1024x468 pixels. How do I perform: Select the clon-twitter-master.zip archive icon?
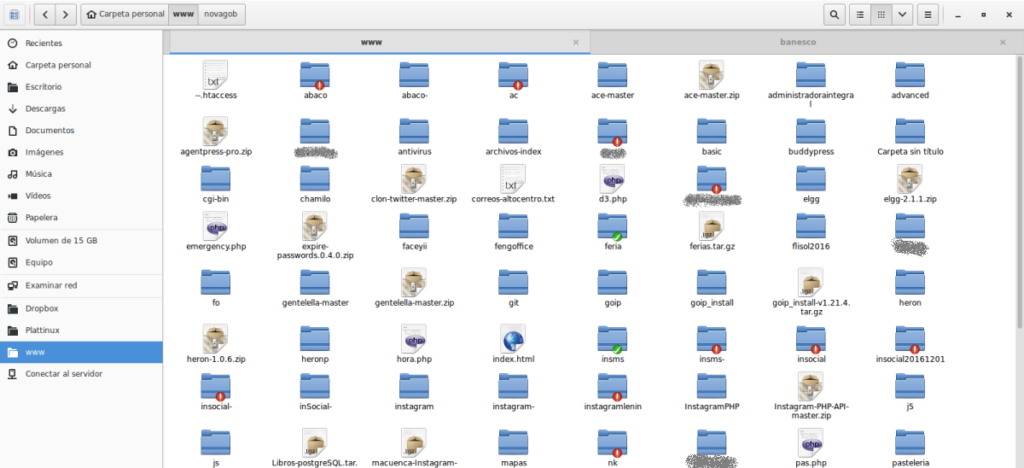tap(414, 179)
